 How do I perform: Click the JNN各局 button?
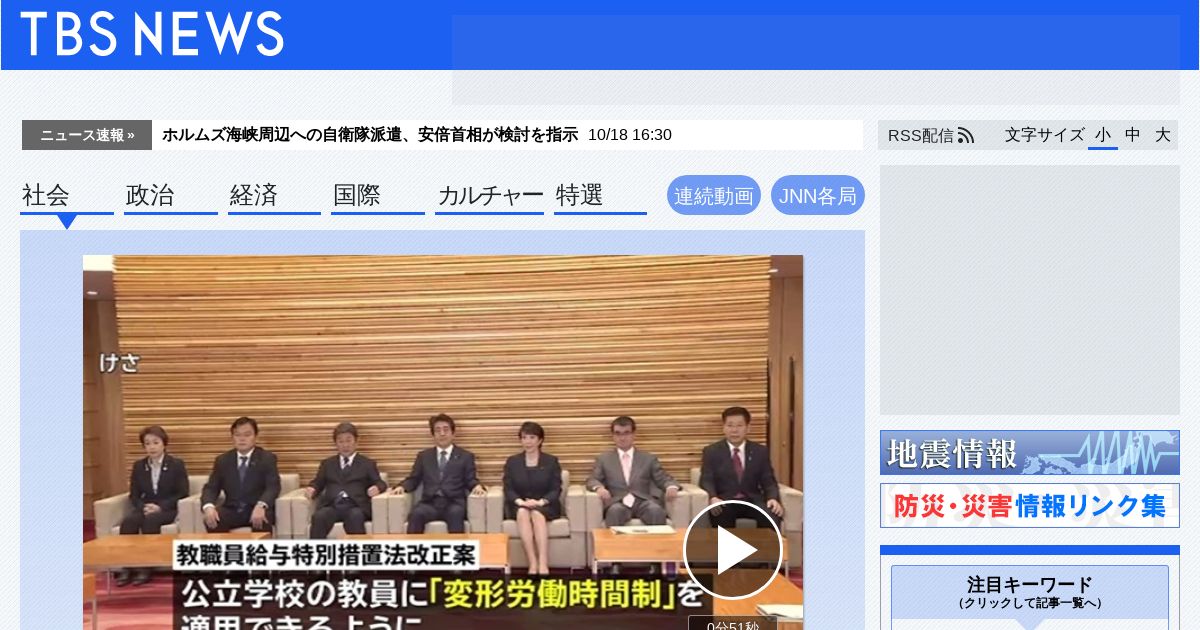pos(818,195)
